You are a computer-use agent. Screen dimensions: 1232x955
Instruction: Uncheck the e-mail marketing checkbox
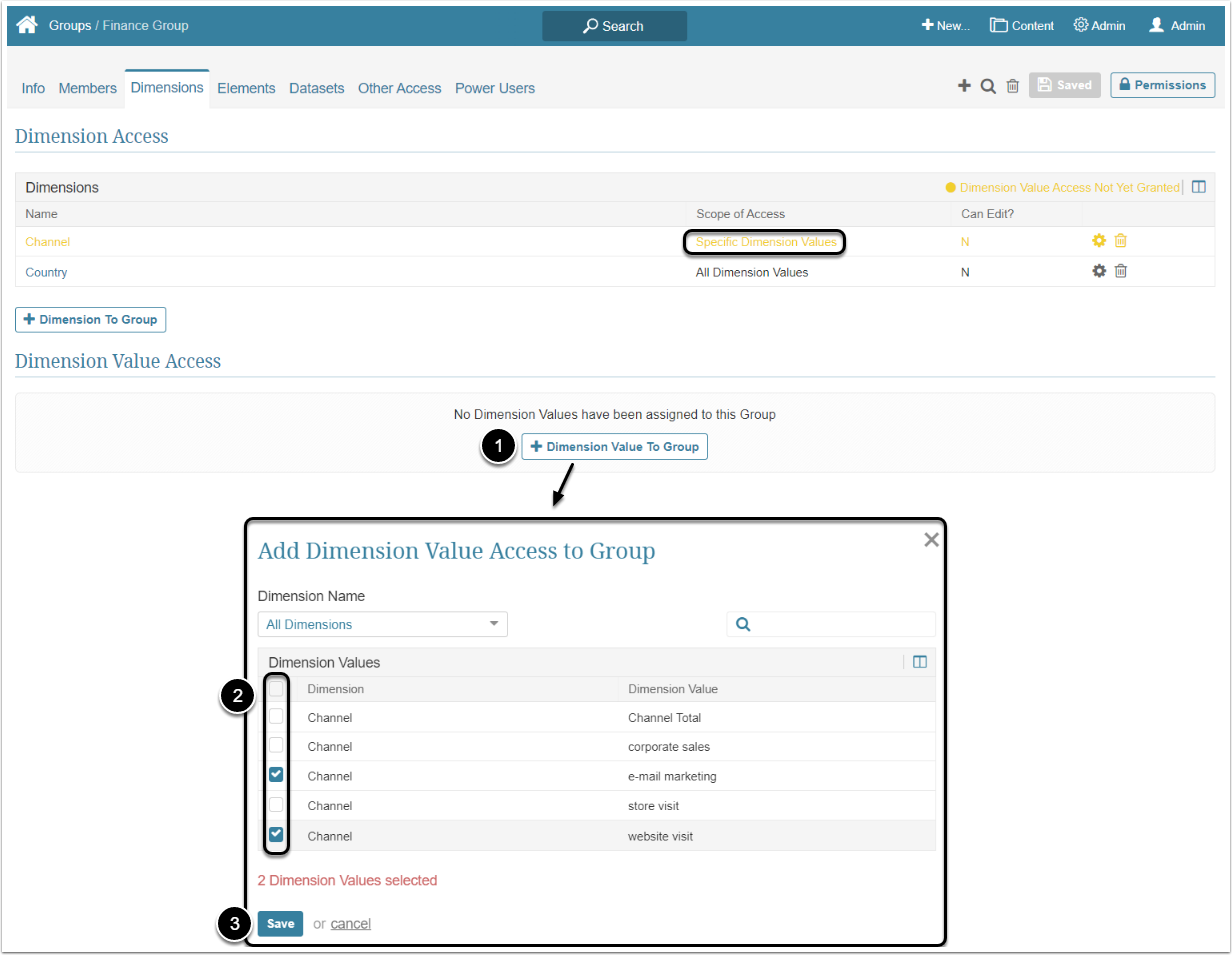pyautogui.click(x=276, y=775)
